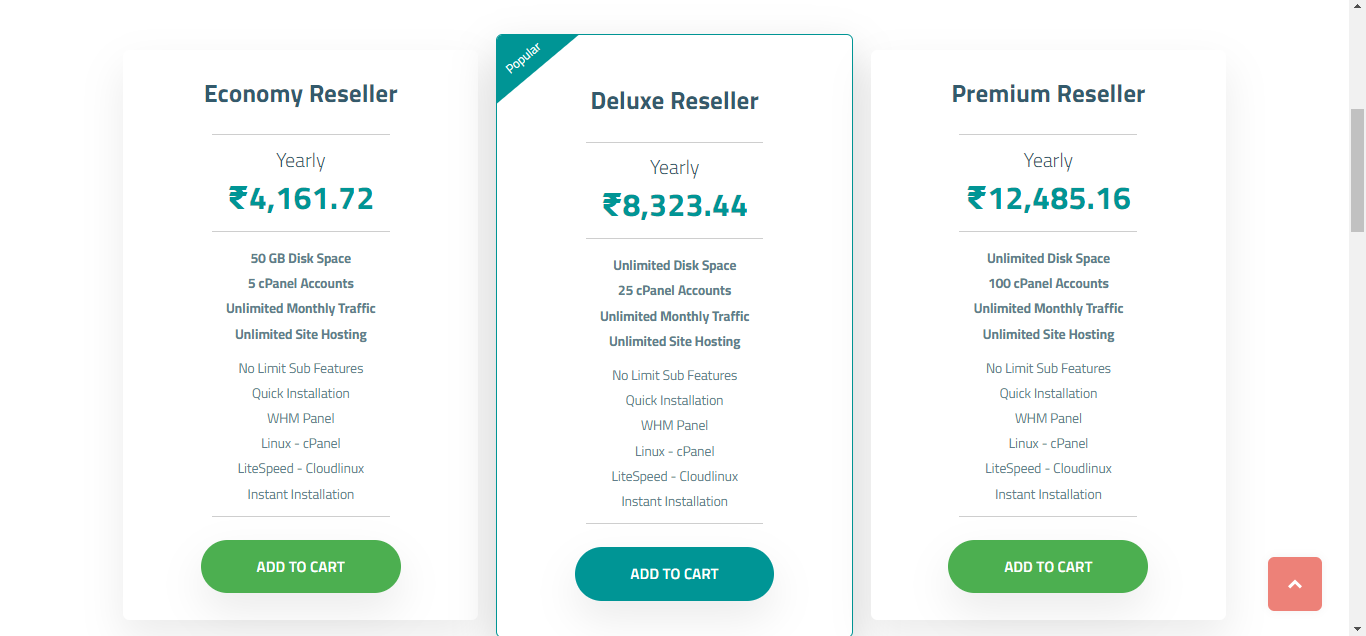Click Unlimited Disk Space under Deluxe Reseller
Screen dimensions: 1366x636
pyautogui.click(x=674, y=265)
